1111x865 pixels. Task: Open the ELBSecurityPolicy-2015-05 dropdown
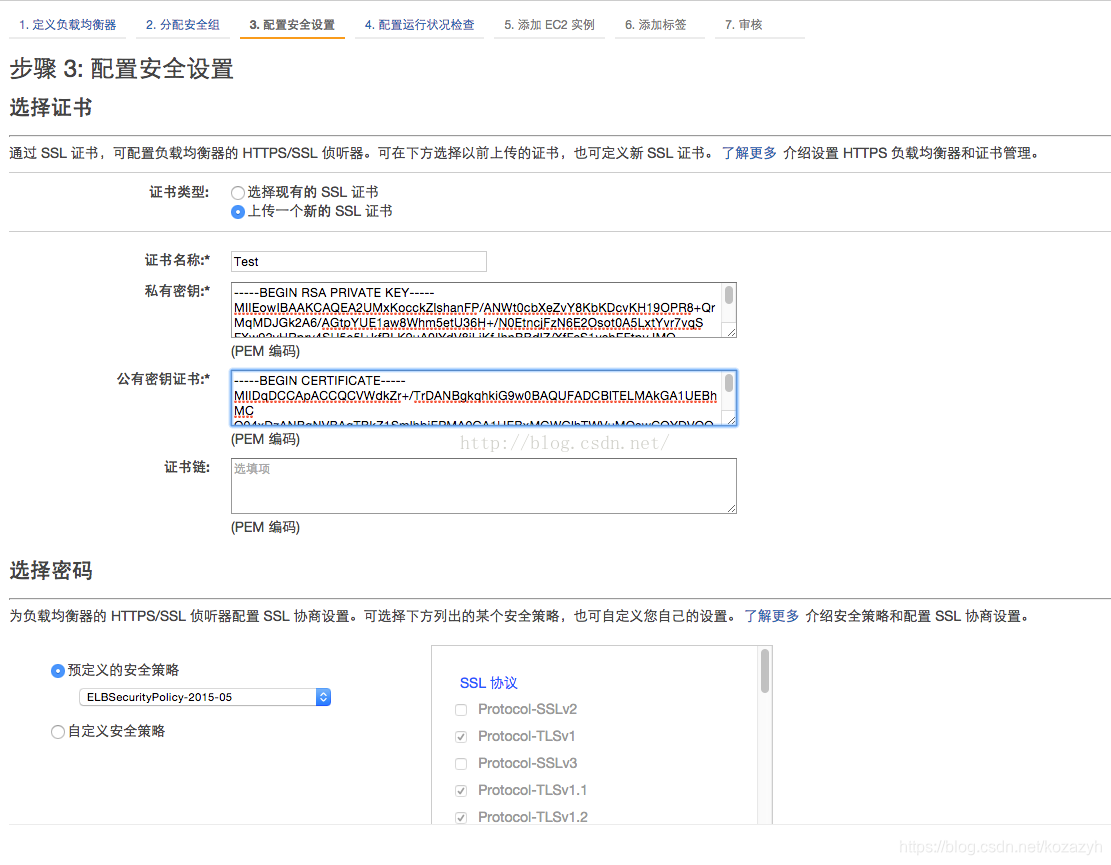(x=205, y=697)
